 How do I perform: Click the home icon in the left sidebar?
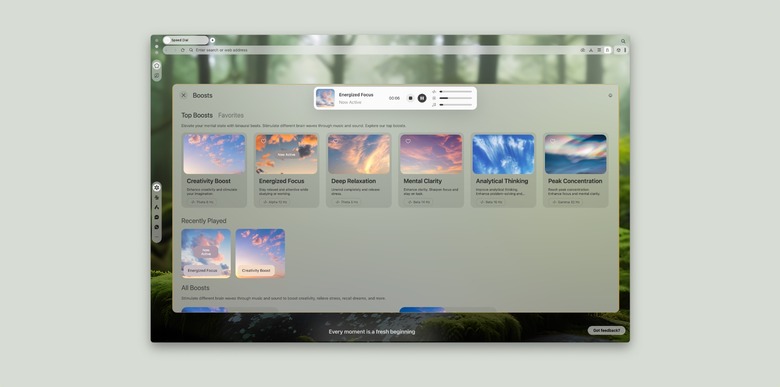pyautogui.click(x=157, y=66)
